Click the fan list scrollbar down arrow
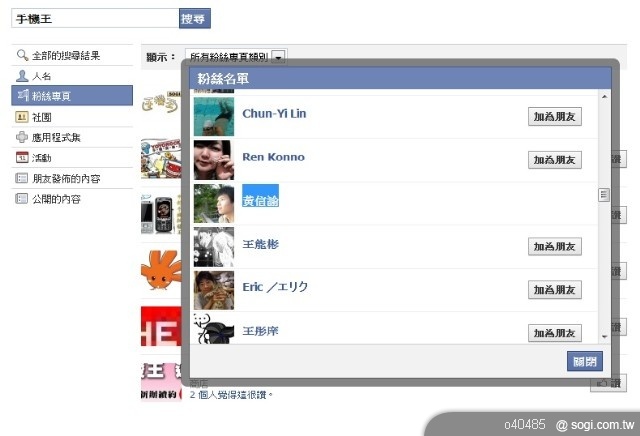Image resolution: width=640 pixels, height=436 pixels. click(604, 337)
